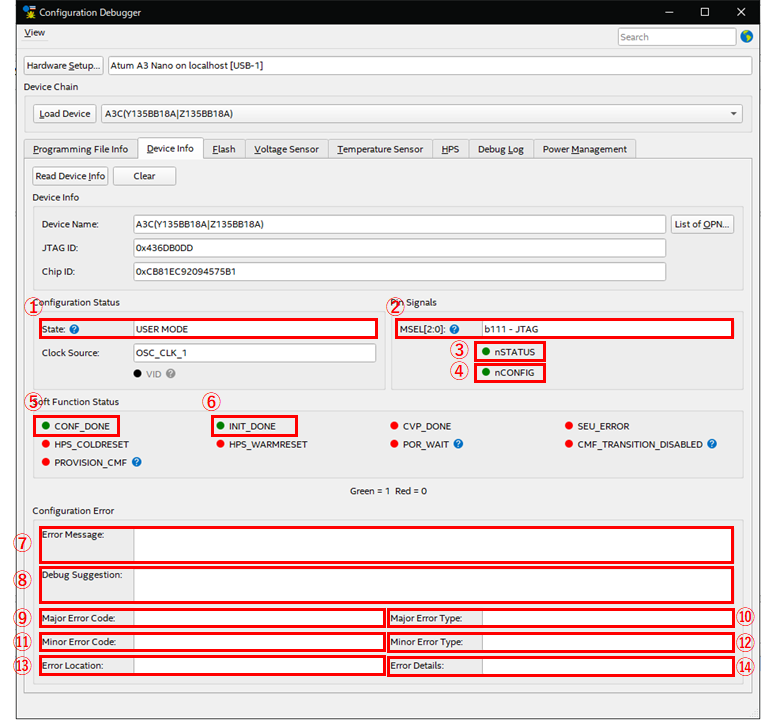Screen dimensions: 768x720
Task: Click into the Search field
Action: tap(676, 37)
